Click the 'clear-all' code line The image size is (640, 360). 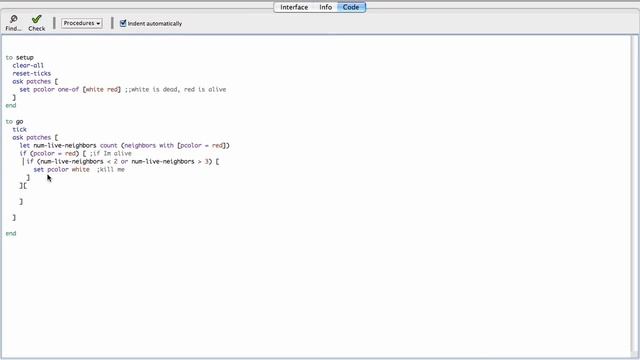point(28,65)
